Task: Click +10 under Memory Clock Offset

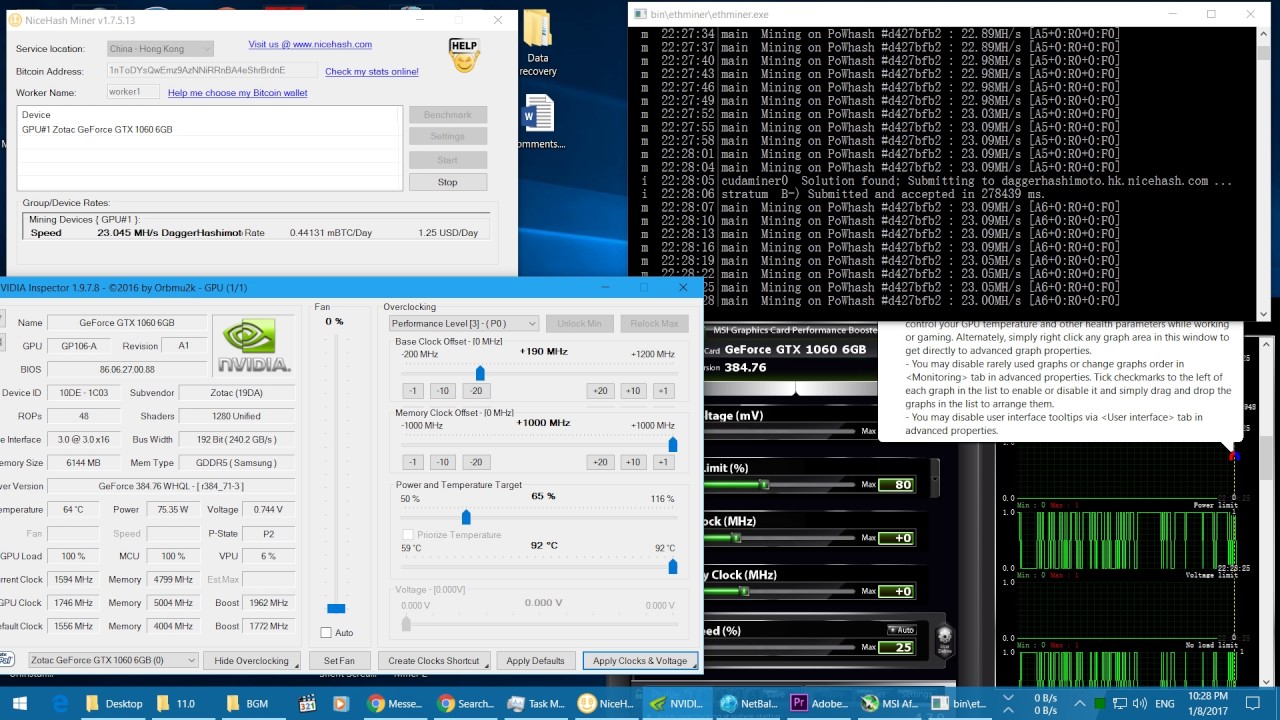Action: pos(632,462)
